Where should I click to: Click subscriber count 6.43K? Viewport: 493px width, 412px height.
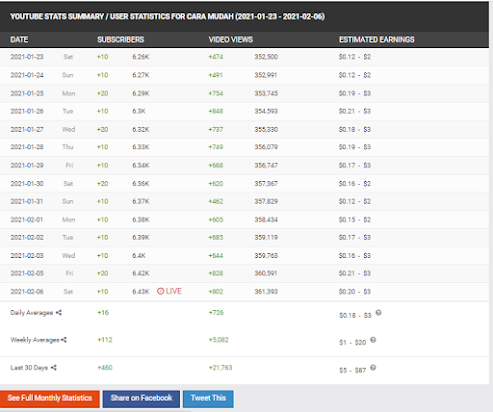[x=141, y=292]
